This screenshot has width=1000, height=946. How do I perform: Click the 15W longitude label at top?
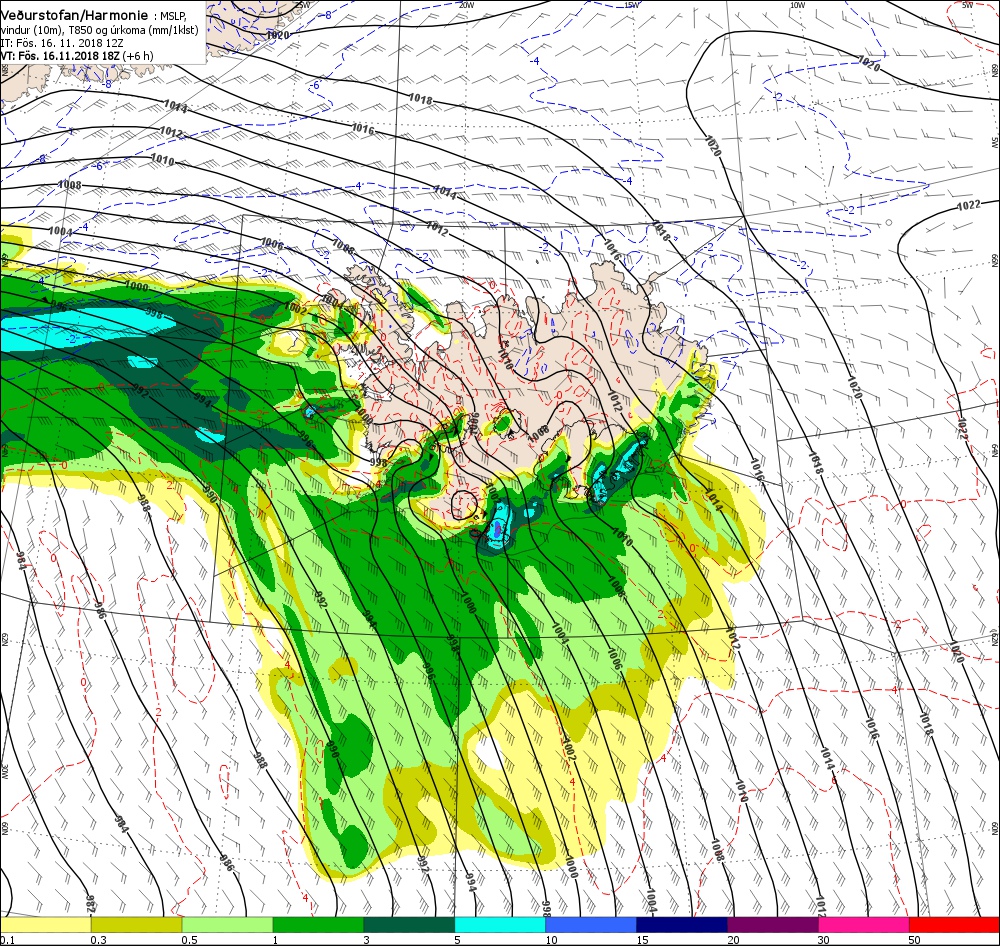click(x=632, y=5)
